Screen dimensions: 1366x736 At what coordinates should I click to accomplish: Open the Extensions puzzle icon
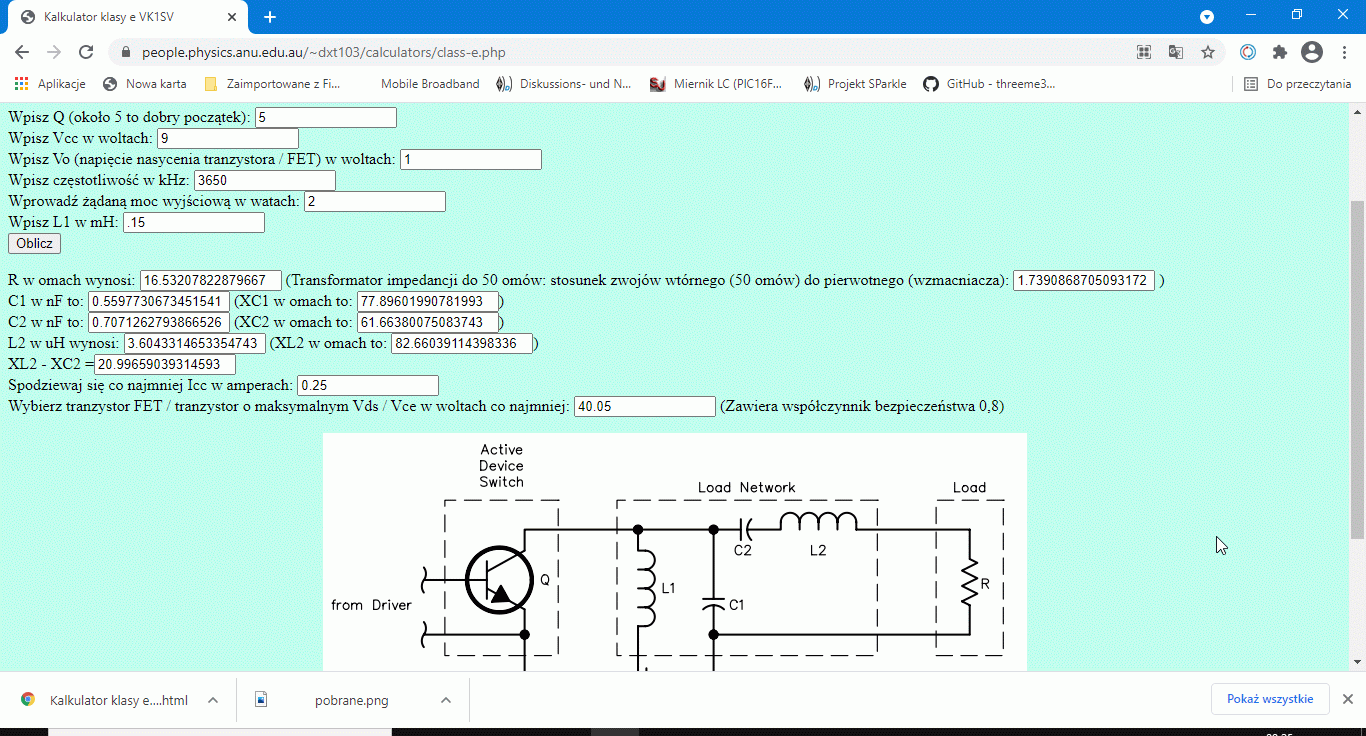1279,52
